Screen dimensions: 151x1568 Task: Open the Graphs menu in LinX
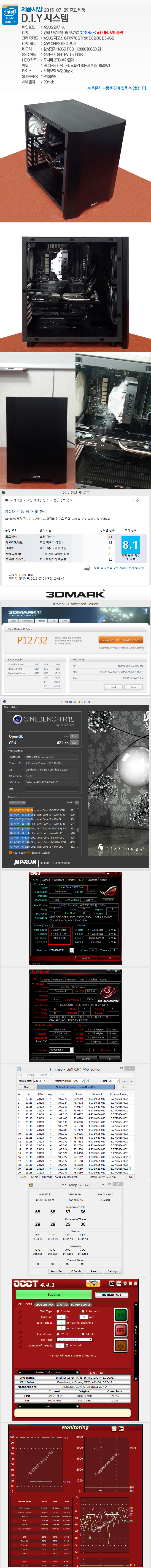click(x=43, y=1075)
